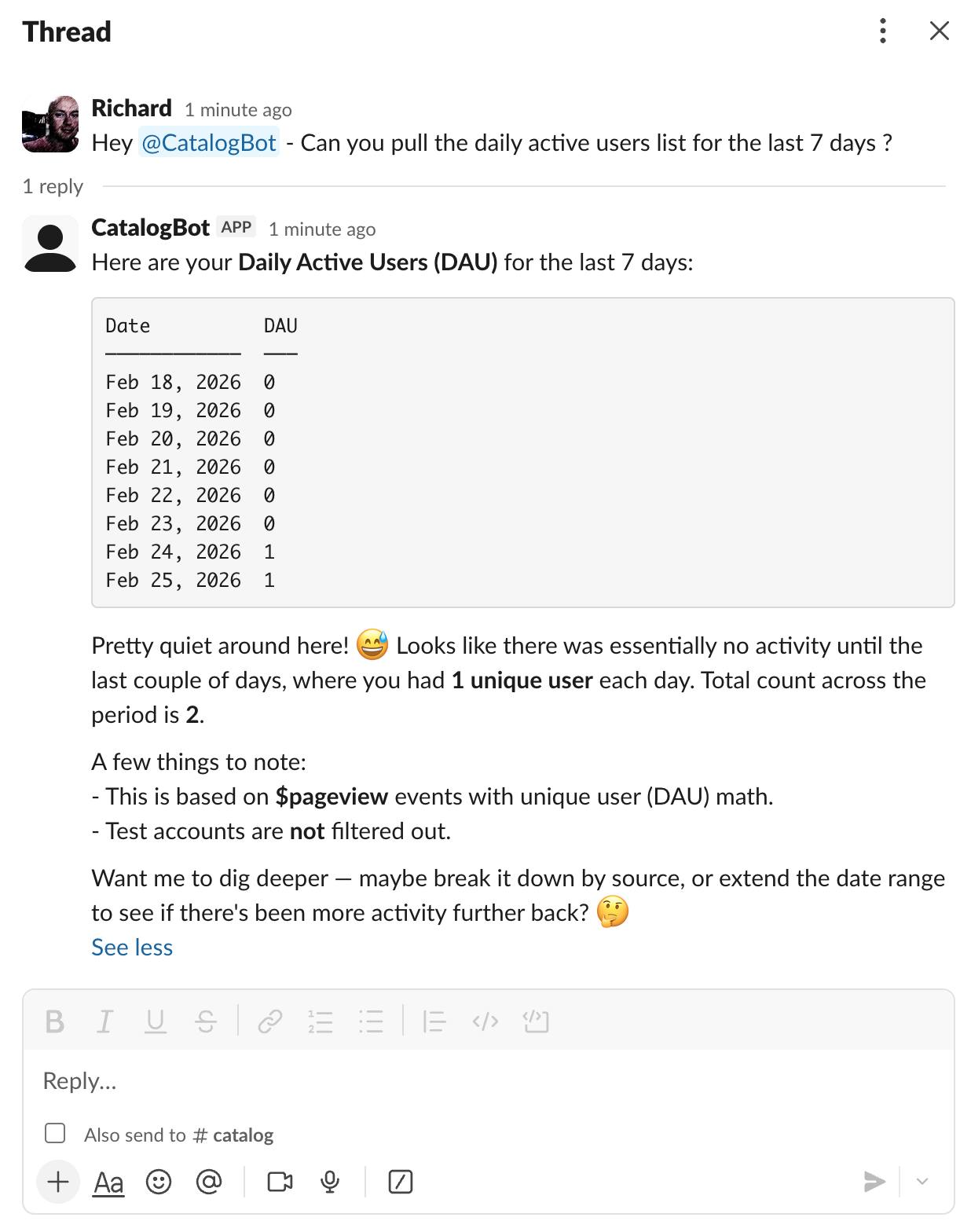Enable the Also send to #catalog checkbox
The height and width of the screenshot is (1232, 960).
(x=55, y=1134)
